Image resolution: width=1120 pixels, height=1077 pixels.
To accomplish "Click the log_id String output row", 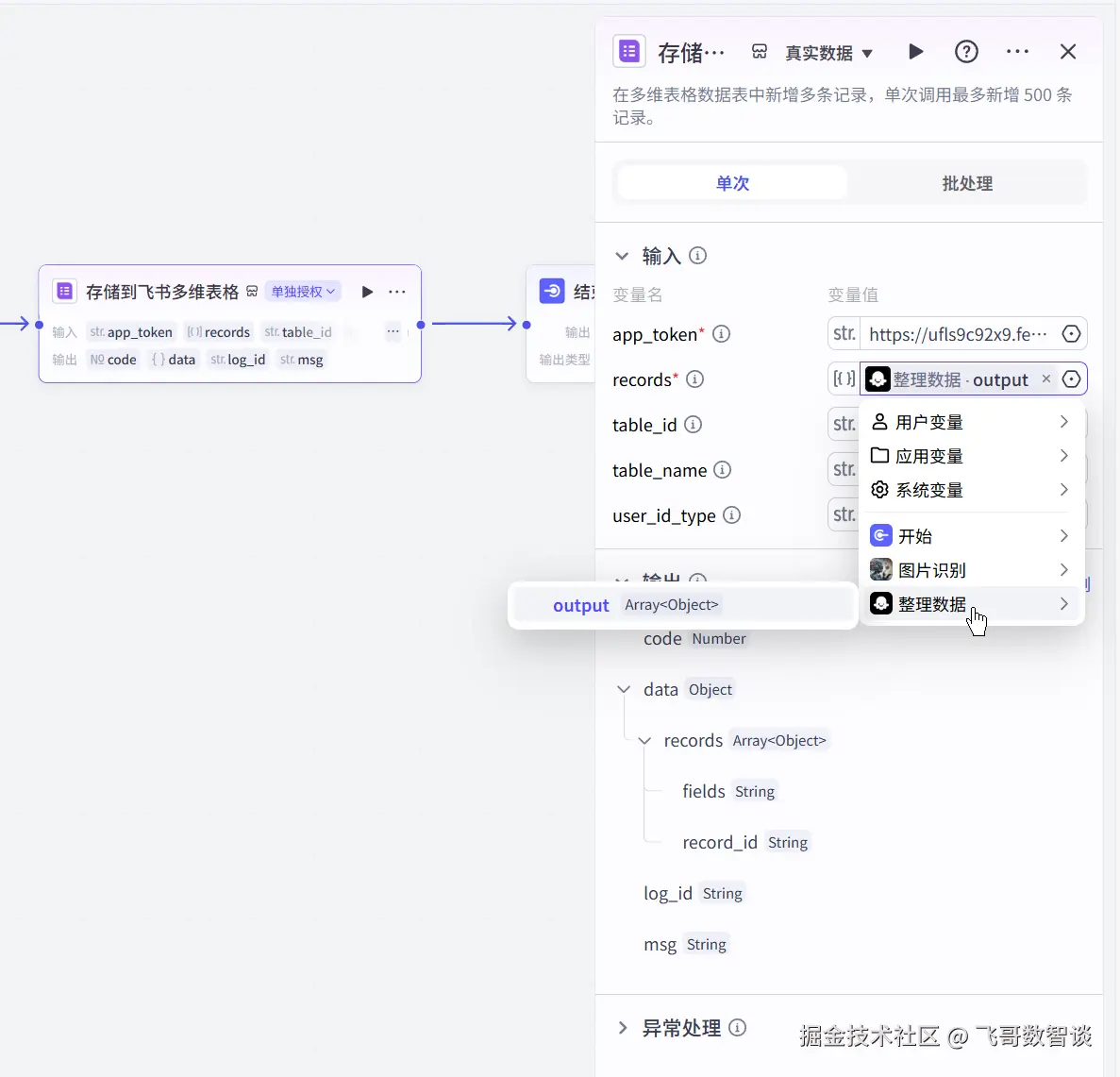I will (x=693, y=893).
